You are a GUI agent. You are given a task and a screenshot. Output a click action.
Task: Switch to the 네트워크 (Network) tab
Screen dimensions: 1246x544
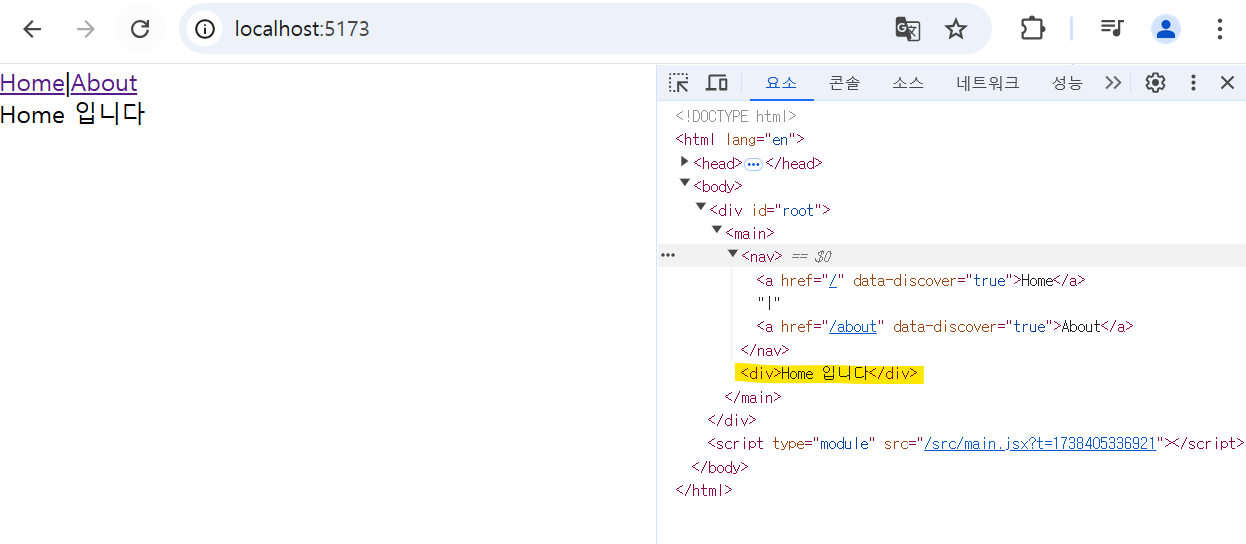coord(987,83)
